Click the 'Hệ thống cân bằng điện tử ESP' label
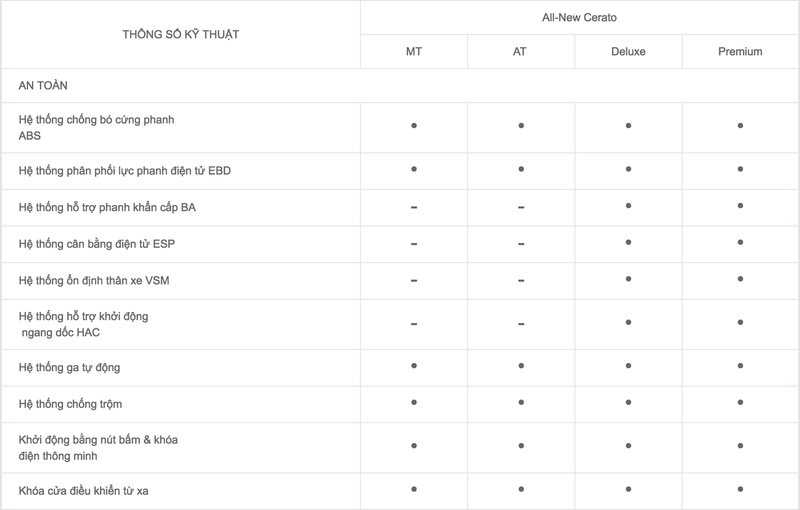This screenshot has width=800, height=510. coord(98,243)
